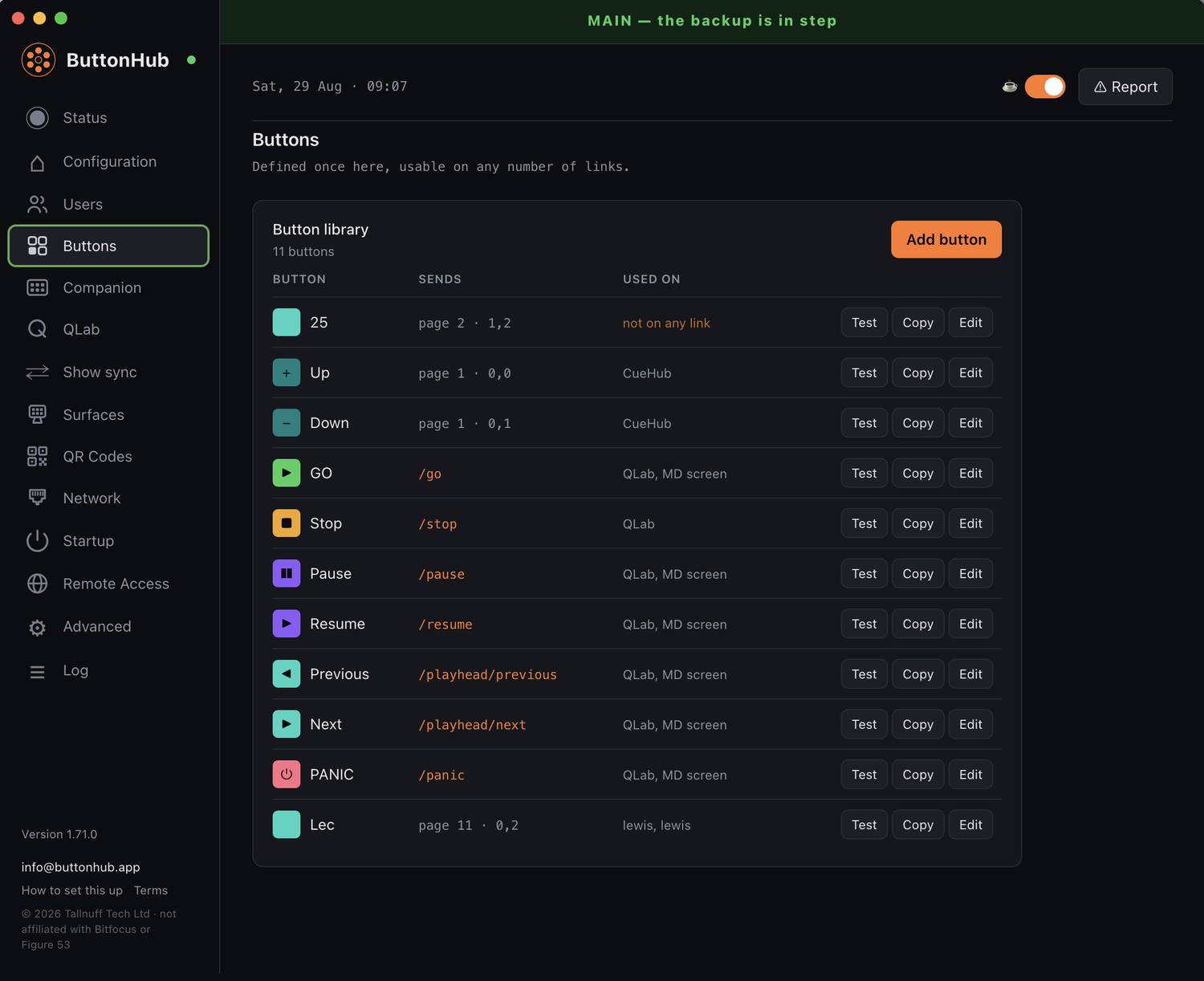This screenshot has height=981, width=1204.
Task: Click the Next right-arrow icon
Action: 287,724
